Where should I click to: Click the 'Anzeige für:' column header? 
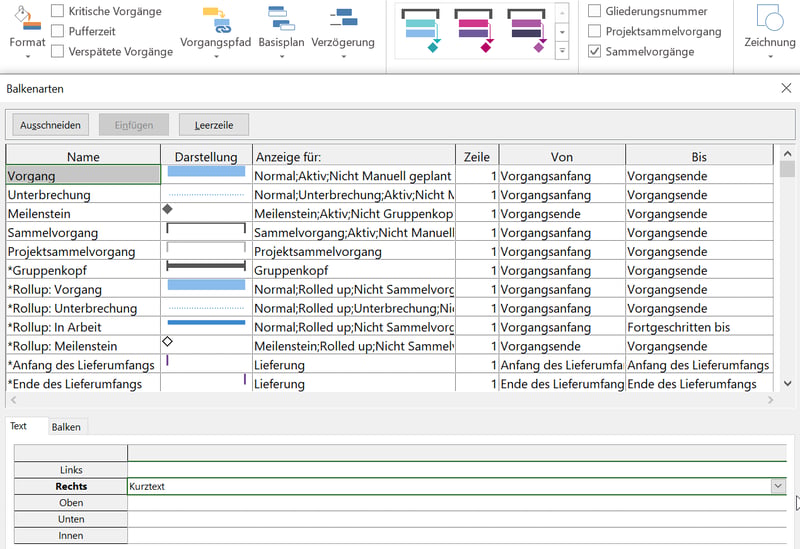tap(354, 156)
